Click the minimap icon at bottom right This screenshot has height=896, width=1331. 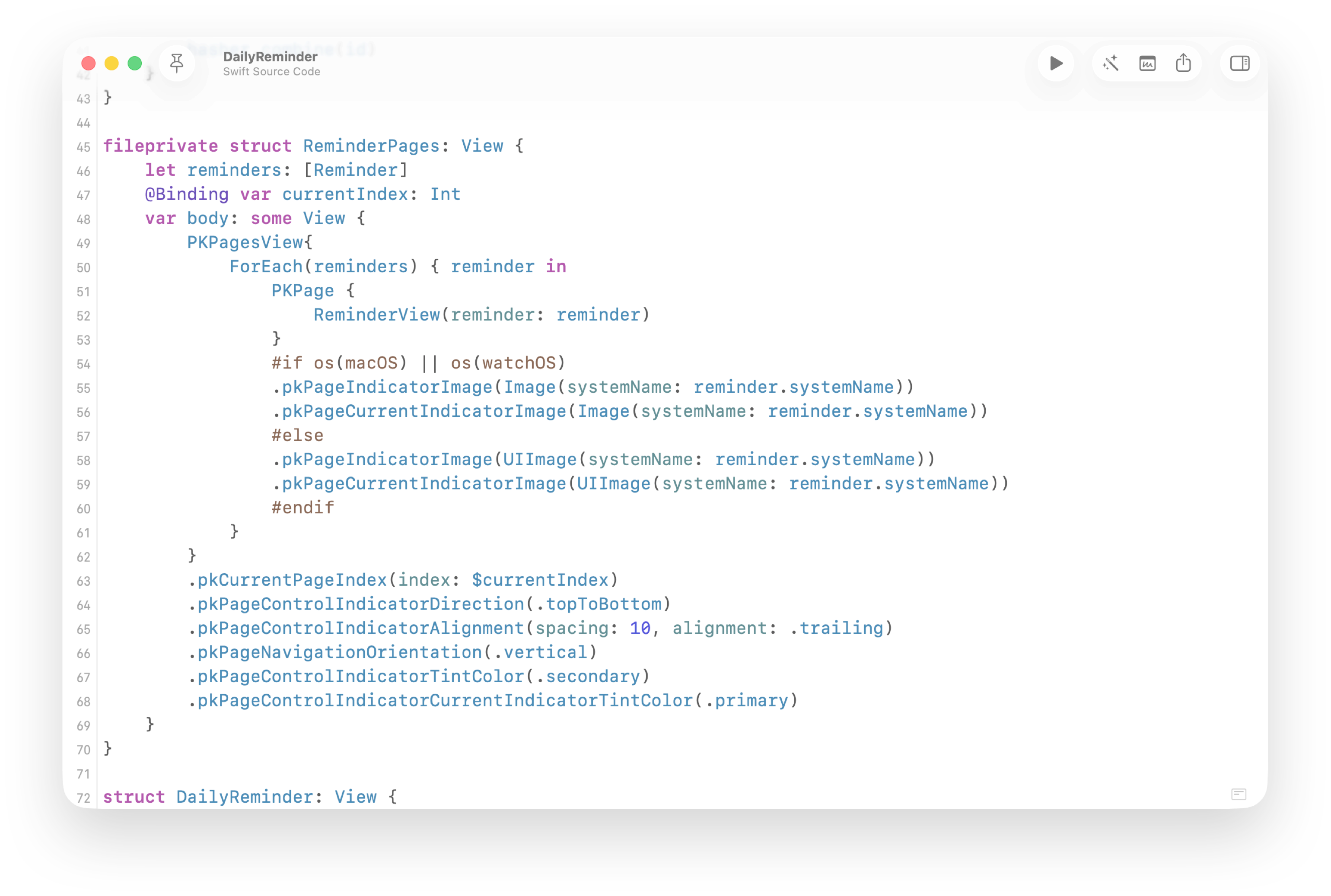[1239, 794]
